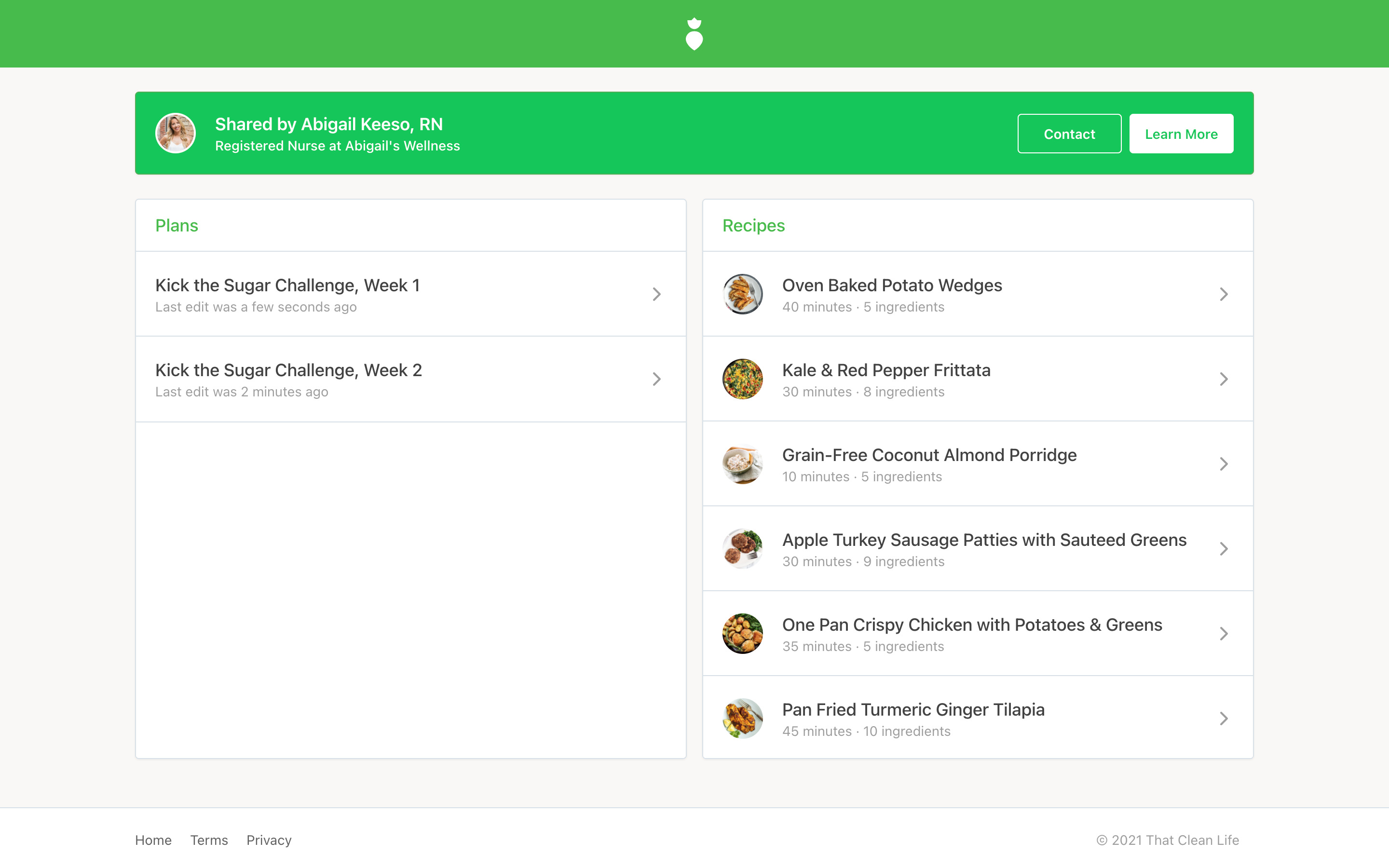Select Grain-Free Coconut Almond Porridge recipe title
The image size is (1389, 868).
coord(929,455)
